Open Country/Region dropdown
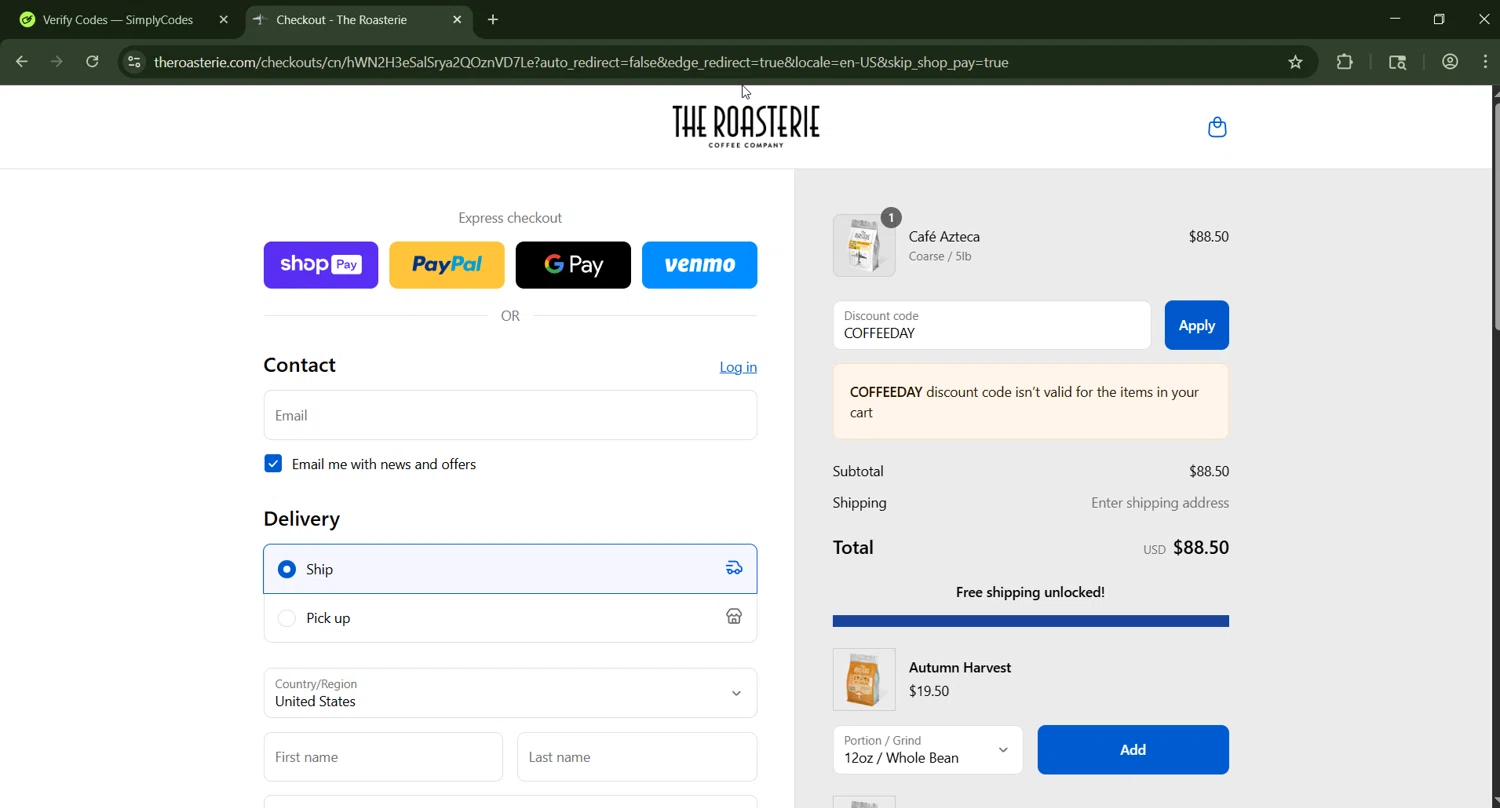The width and height of the screenshot is (1500, 808). (510, 693)
